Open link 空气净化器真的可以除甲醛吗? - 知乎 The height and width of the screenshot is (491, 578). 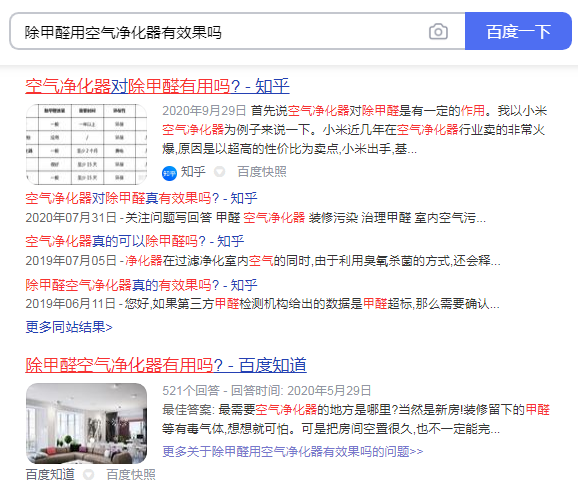135,241
